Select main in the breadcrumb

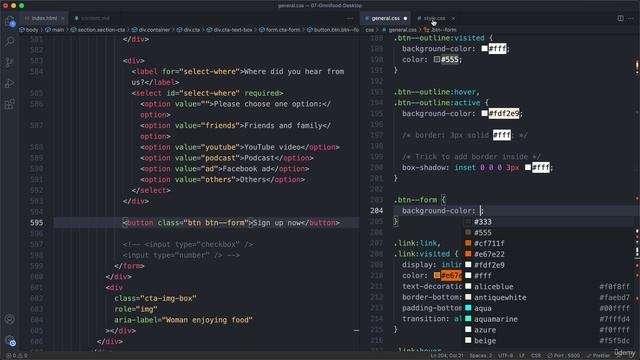58,30
